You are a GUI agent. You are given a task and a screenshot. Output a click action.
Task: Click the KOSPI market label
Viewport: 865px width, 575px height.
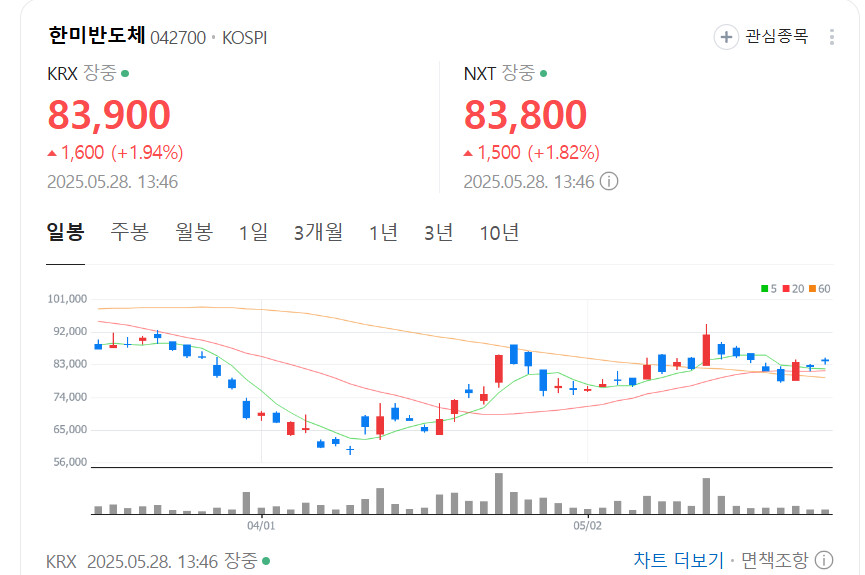[244, 38]
